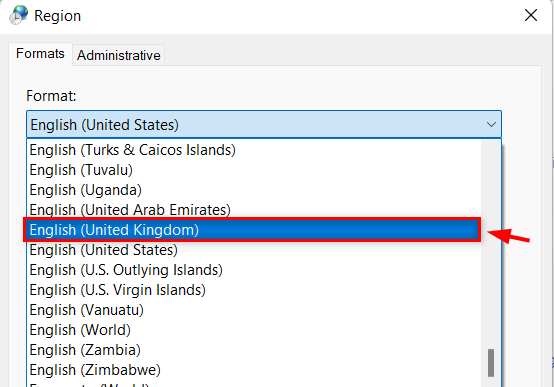Select English (Vanuatu) from the dropdown list
The image size is (554, 387).
[254, 310]
